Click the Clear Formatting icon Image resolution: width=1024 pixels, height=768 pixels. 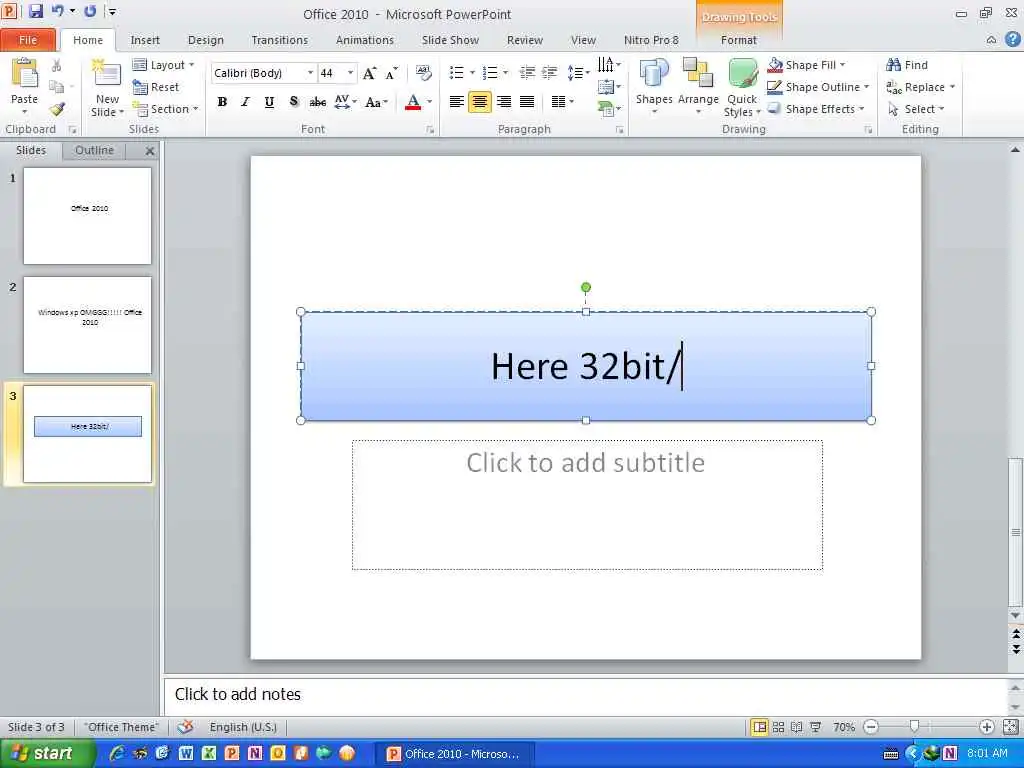(424, 73)
